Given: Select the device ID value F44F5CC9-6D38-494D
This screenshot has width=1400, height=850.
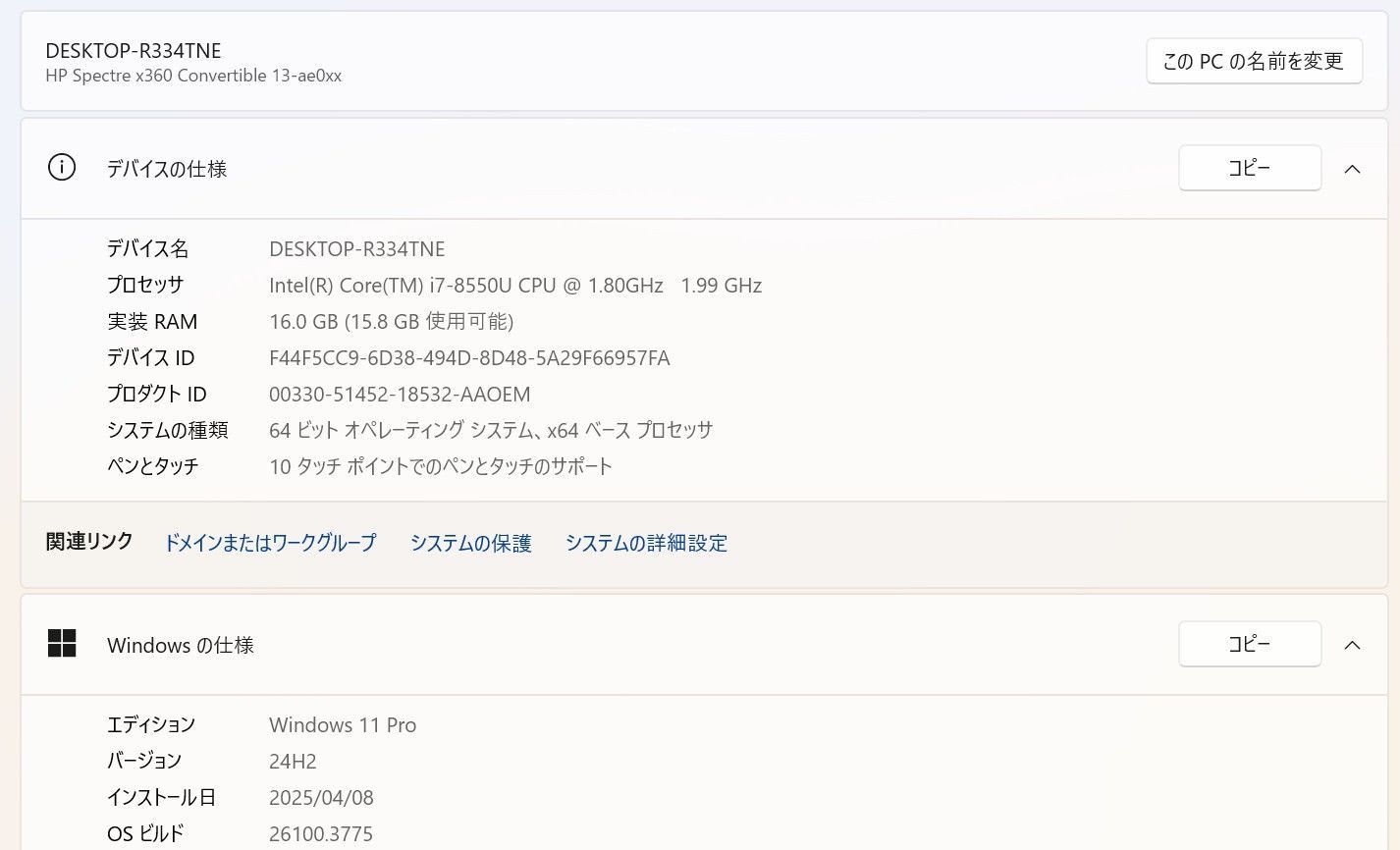Looking at the screenshot, I should click(469, 358).
